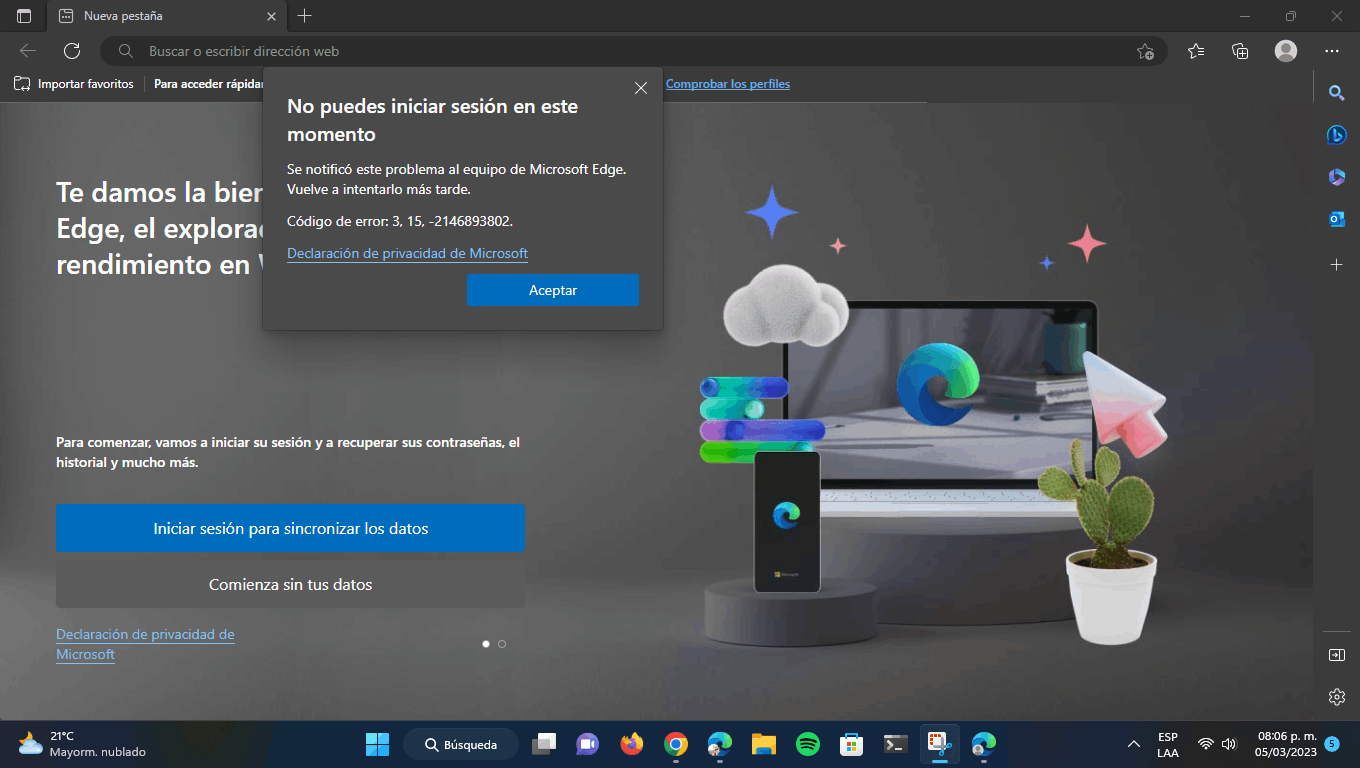Launch Google Chrome from the taskbar
The width and height of the screenshot is (1360, 768).
click(x=676, y=744)
